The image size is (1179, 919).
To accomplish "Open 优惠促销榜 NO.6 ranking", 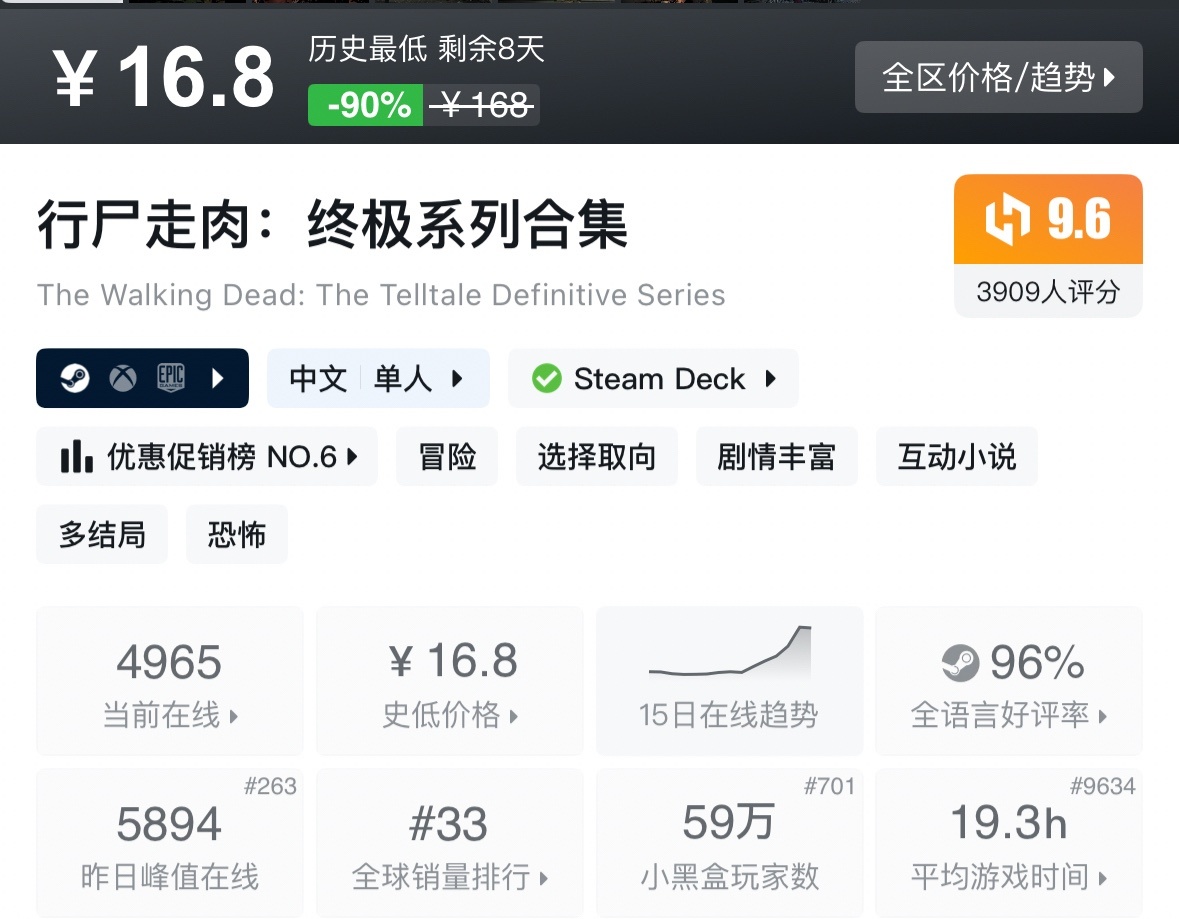I will [x=207, y=457].
